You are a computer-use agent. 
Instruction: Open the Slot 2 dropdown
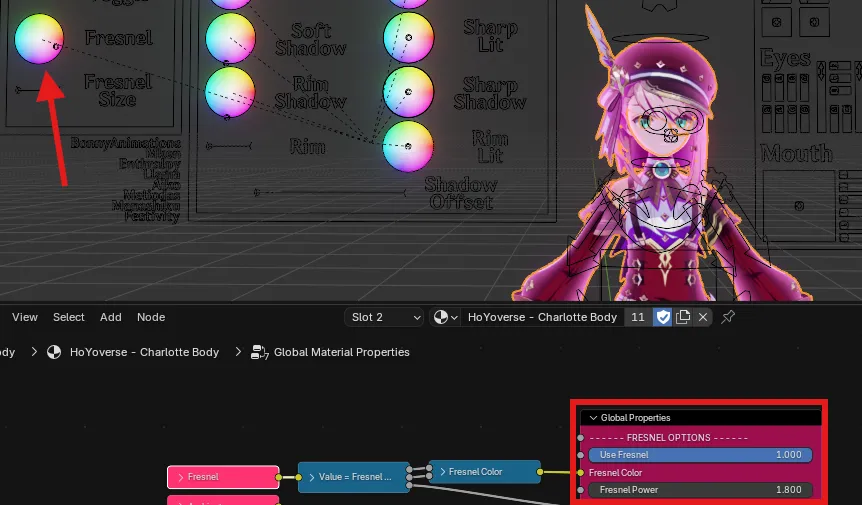click(x=384, y=317)
